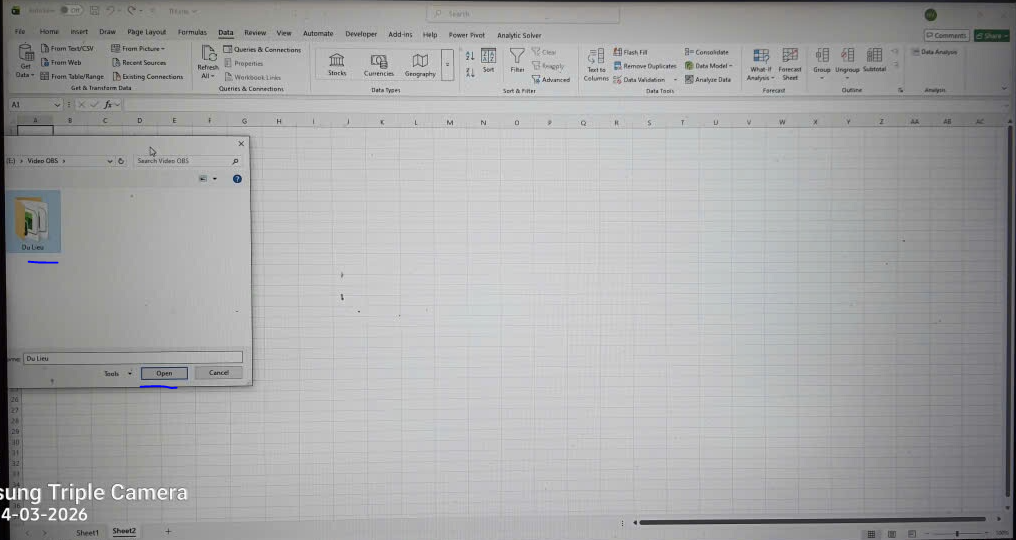Click the Subtotal outline icon
Image resolution: width=1016 pixels, height=540 pixels.
(x=874, y=60)
